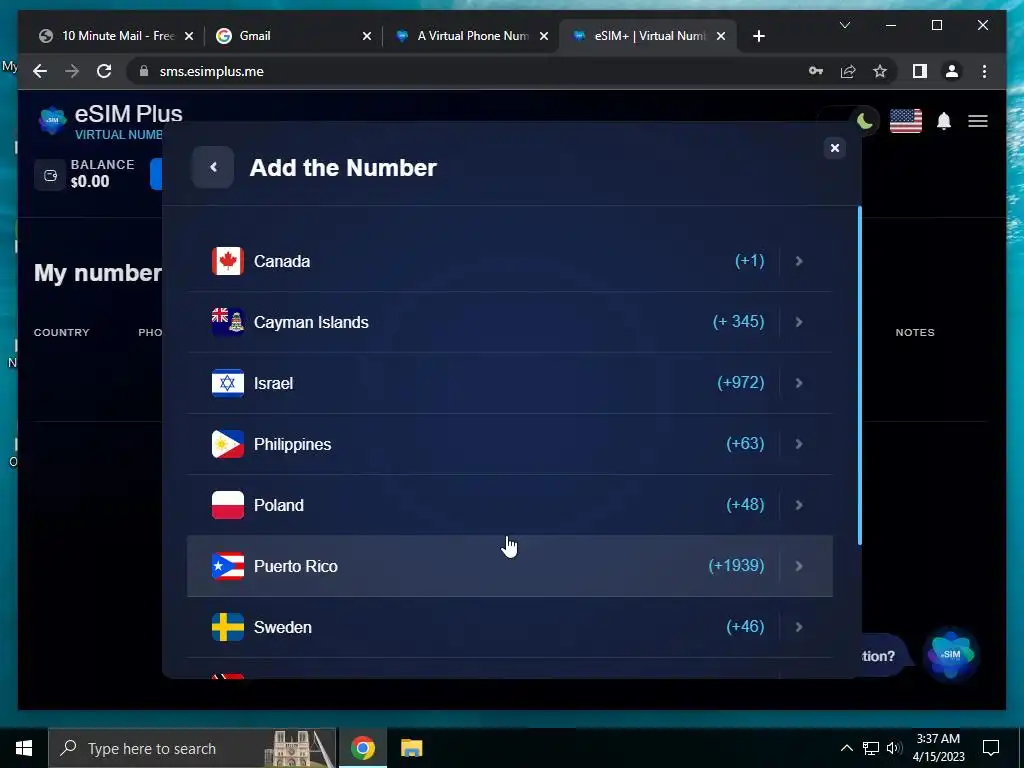
Task: Click the Israel flag icon
Action: [x=228, y=383]
